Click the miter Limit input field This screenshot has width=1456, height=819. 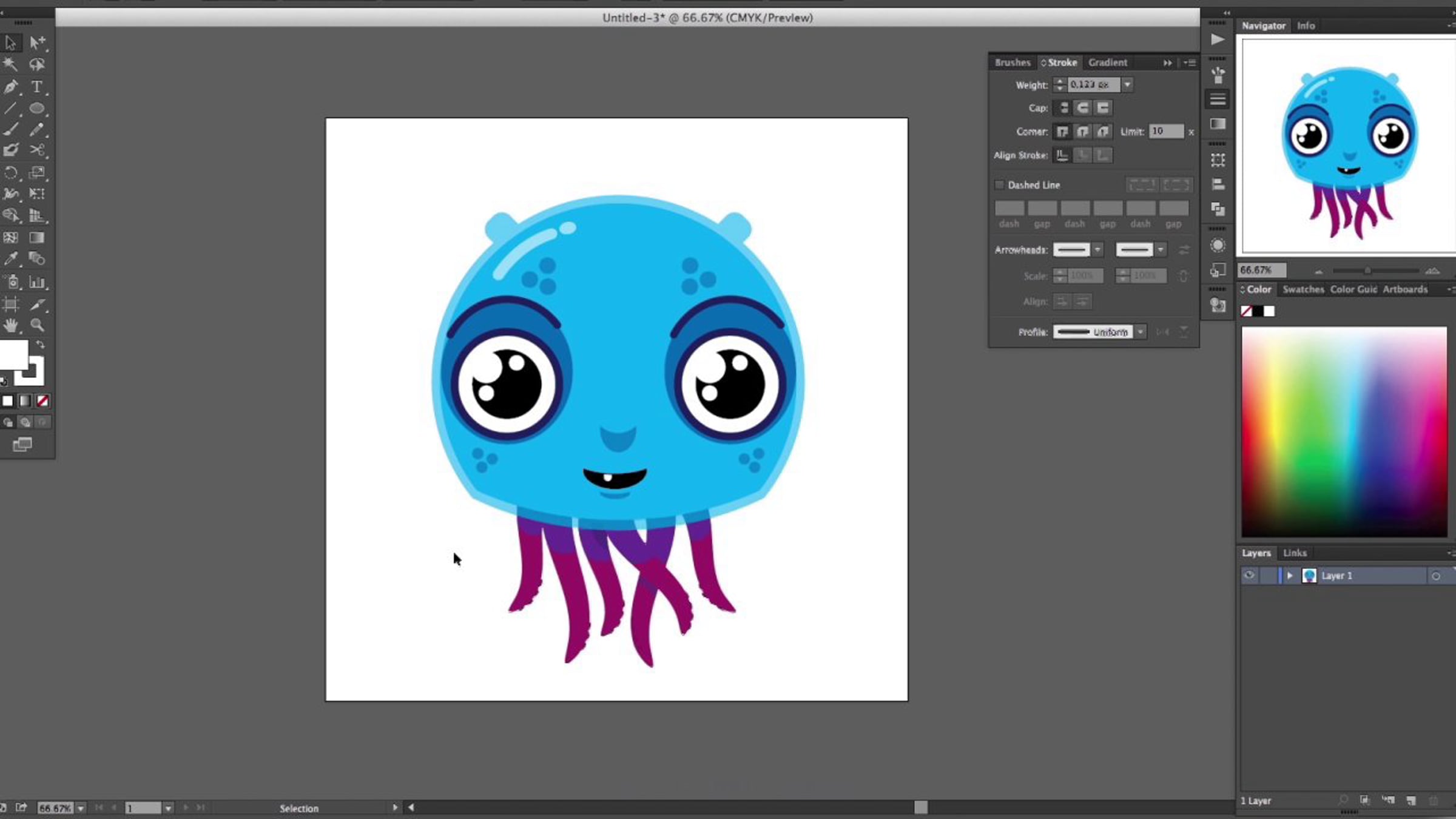click(x=1166, y=131)
